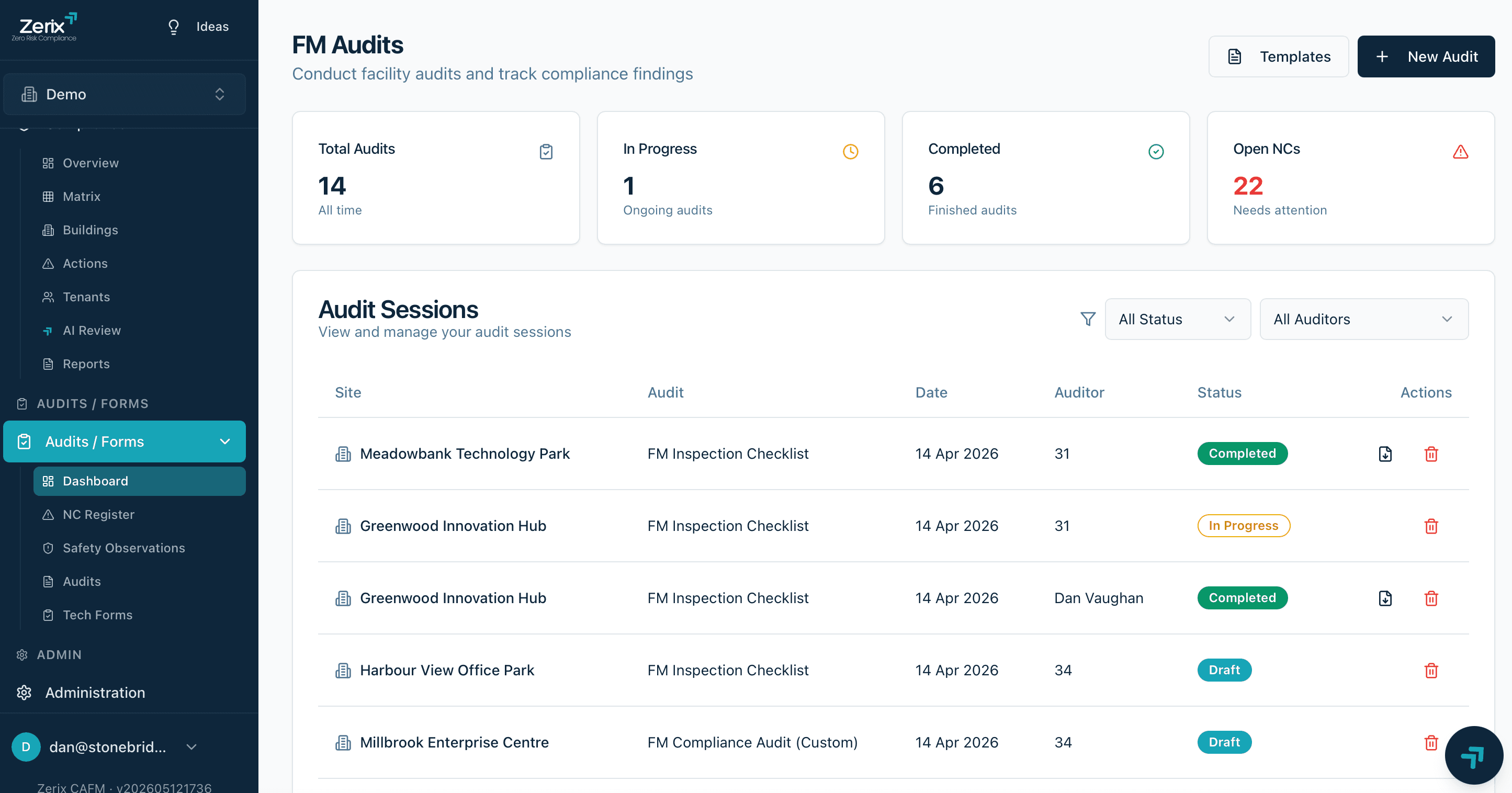This screenshot has height=793, width=1512.
Task: Click the Open NCs warning triangle icon
Action: tap(1460, 152)
